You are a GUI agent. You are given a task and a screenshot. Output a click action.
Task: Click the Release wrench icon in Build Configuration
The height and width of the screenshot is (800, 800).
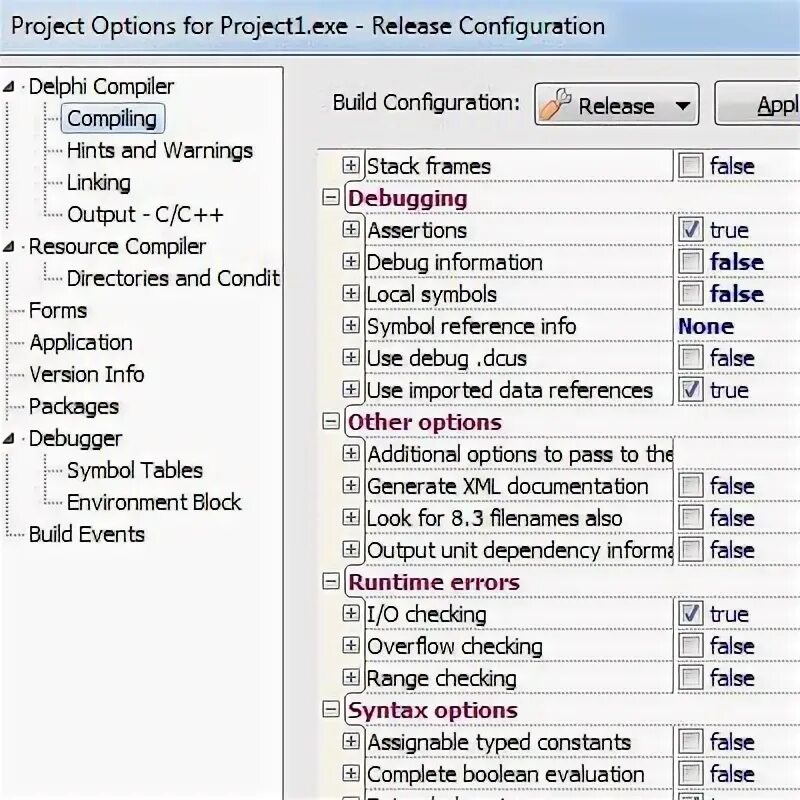point(555,106)
